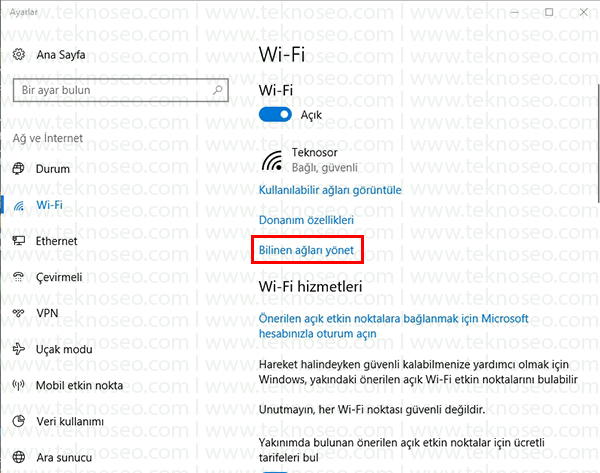Open Veri kullanımı page
The height and width of the screenshot is (473, 600).
70,421
